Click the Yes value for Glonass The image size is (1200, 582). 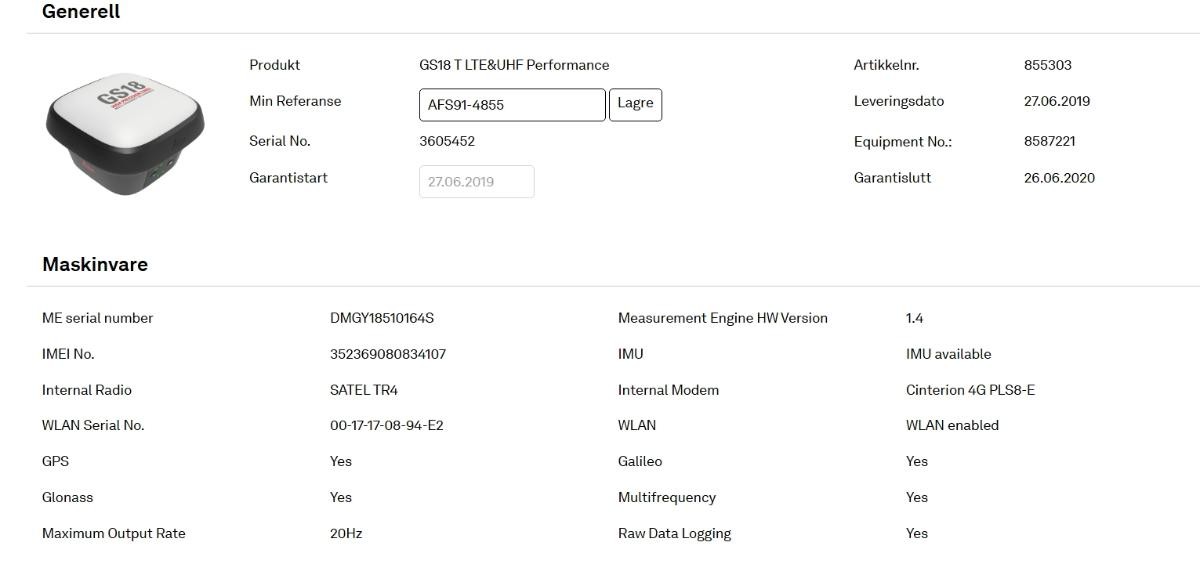click(x=341, y=497)
